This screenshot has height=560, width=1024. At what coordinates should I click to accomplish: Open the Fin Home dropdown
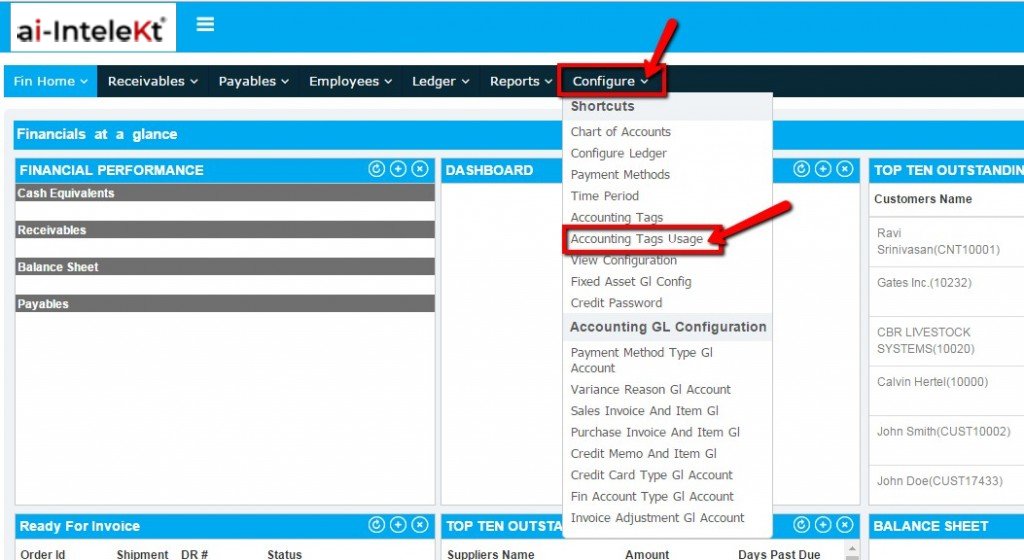50,81
